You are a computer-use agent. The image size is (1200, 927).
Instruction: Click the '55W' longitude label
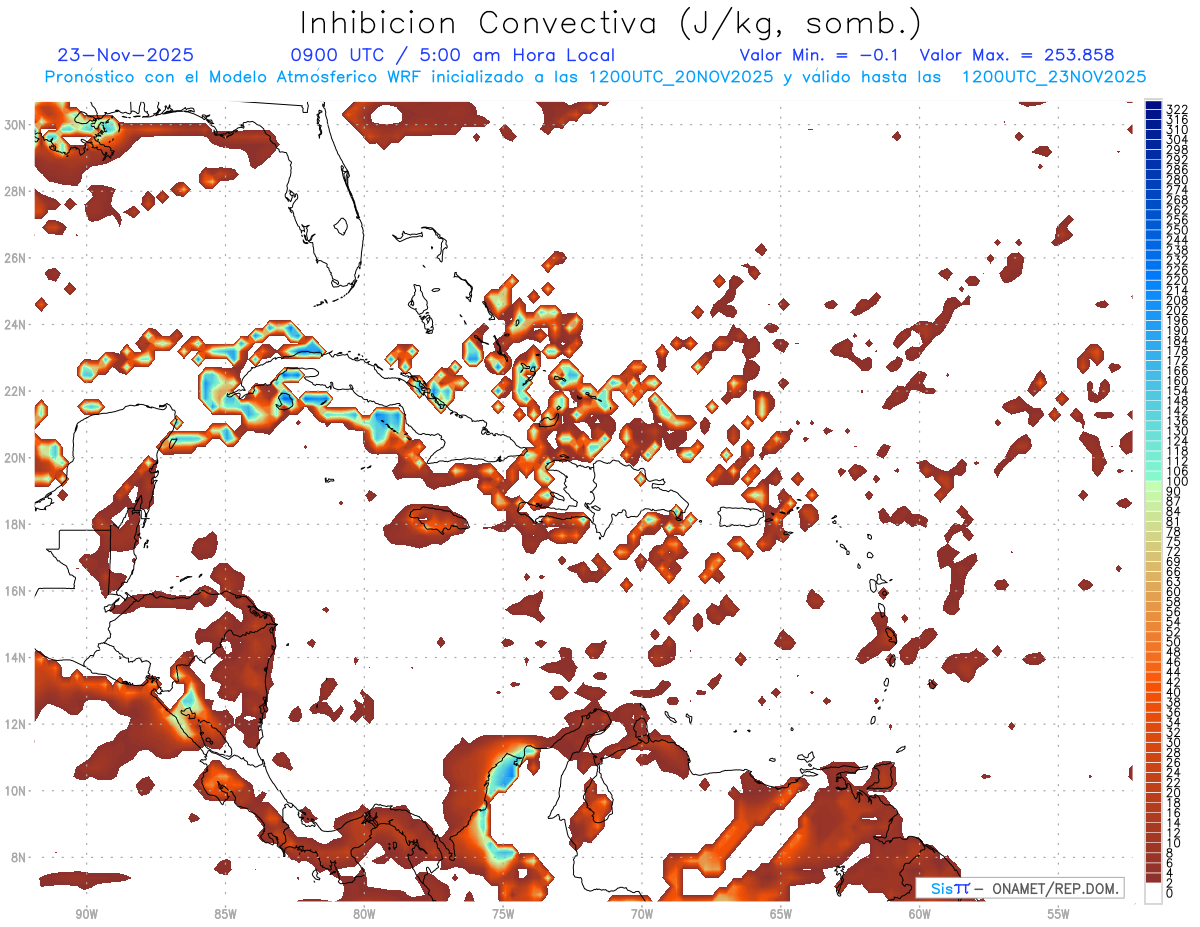tap(1059, 914)
